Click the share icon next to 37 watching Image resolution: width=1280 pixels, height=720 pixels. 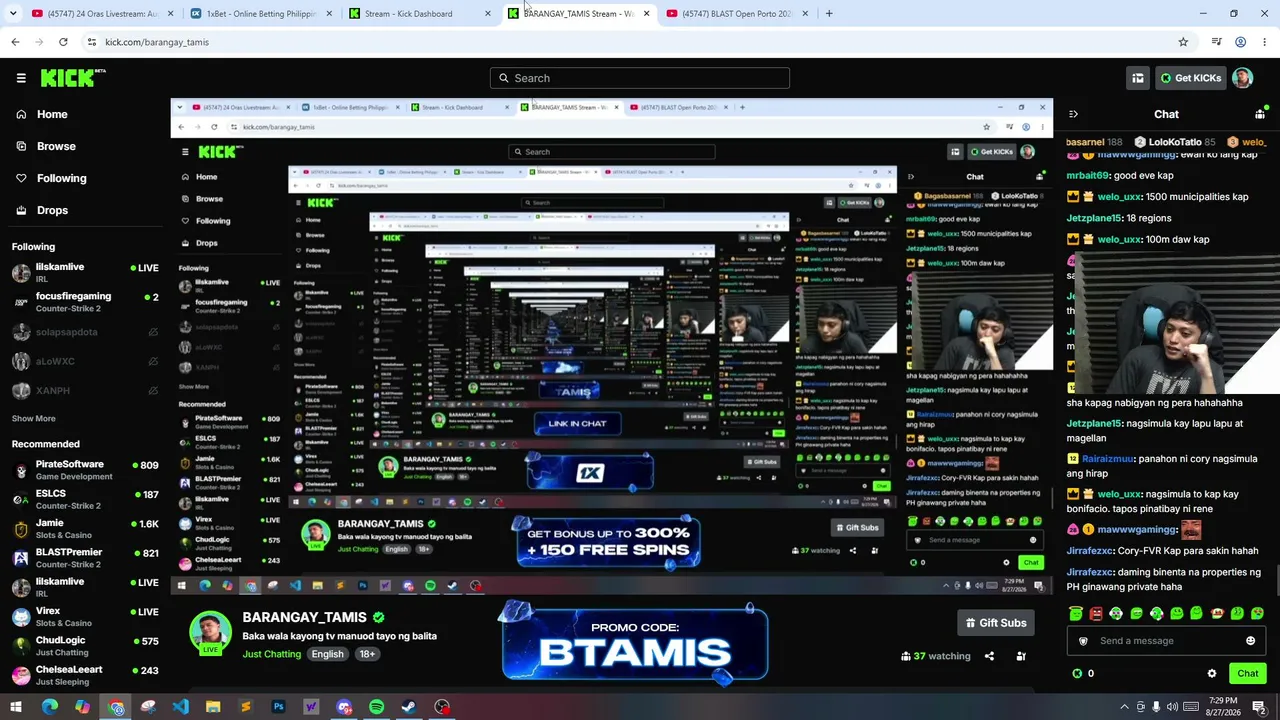[989, 656]
